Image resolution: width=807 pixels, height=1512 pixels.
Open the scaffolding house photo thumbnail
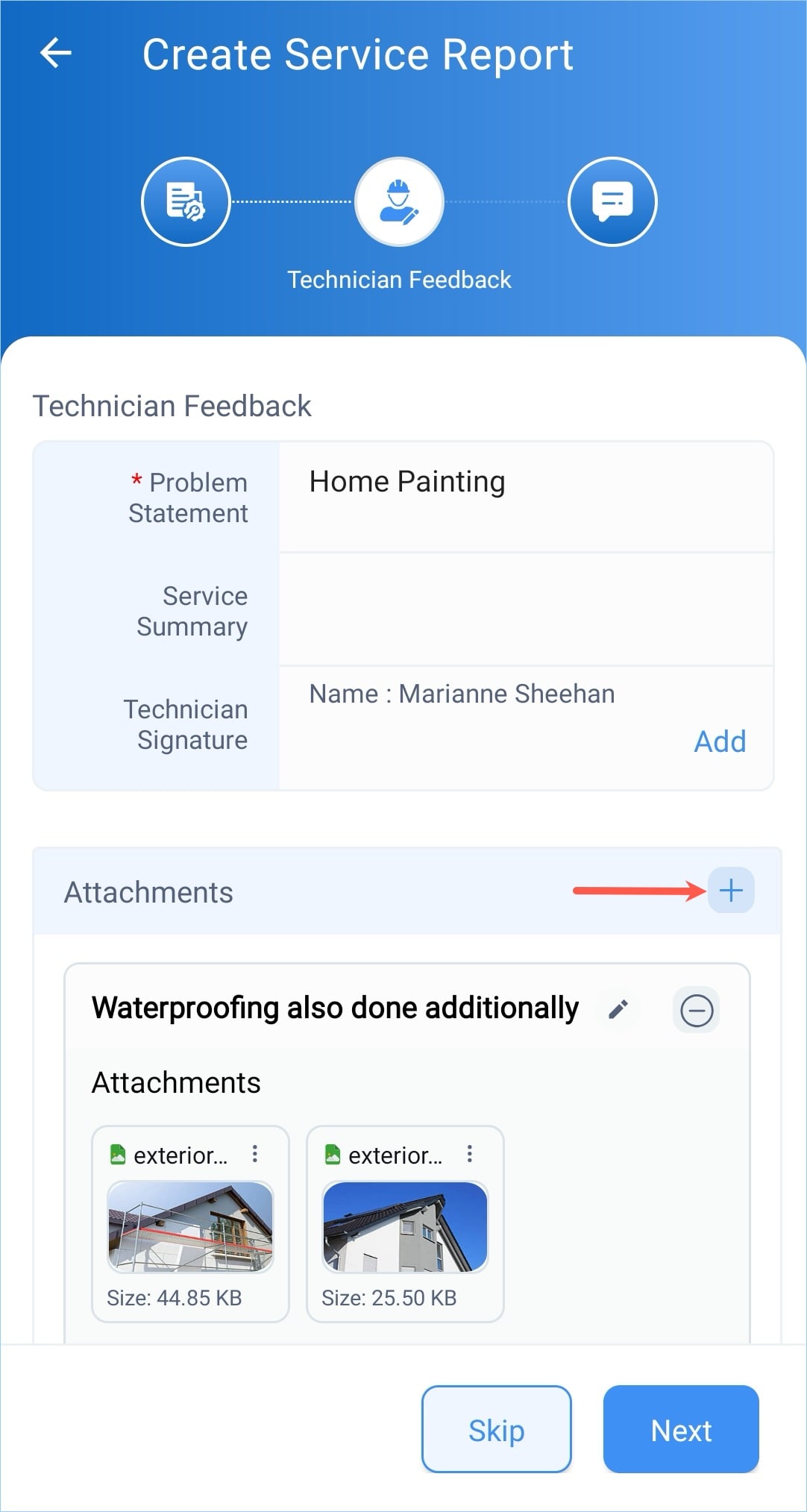[x=190, y=1226]
